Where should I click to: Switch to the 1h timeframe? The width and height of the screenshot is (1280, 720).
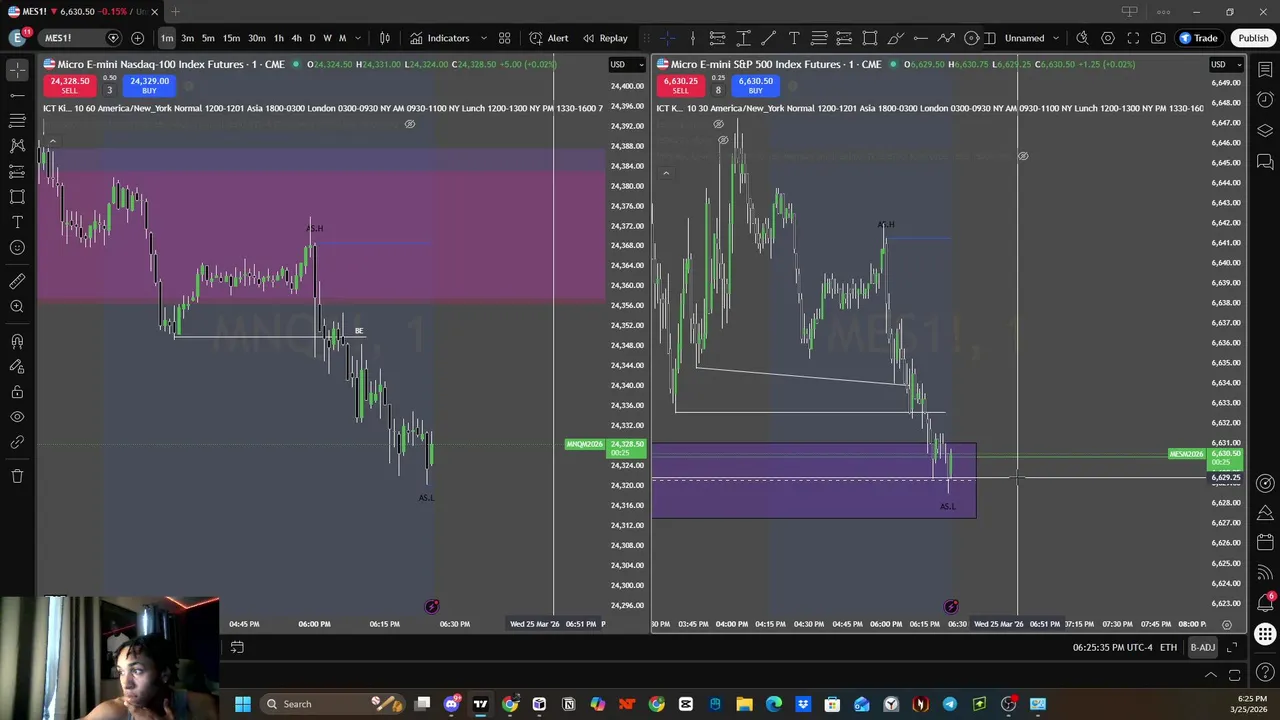coord(279,38)
